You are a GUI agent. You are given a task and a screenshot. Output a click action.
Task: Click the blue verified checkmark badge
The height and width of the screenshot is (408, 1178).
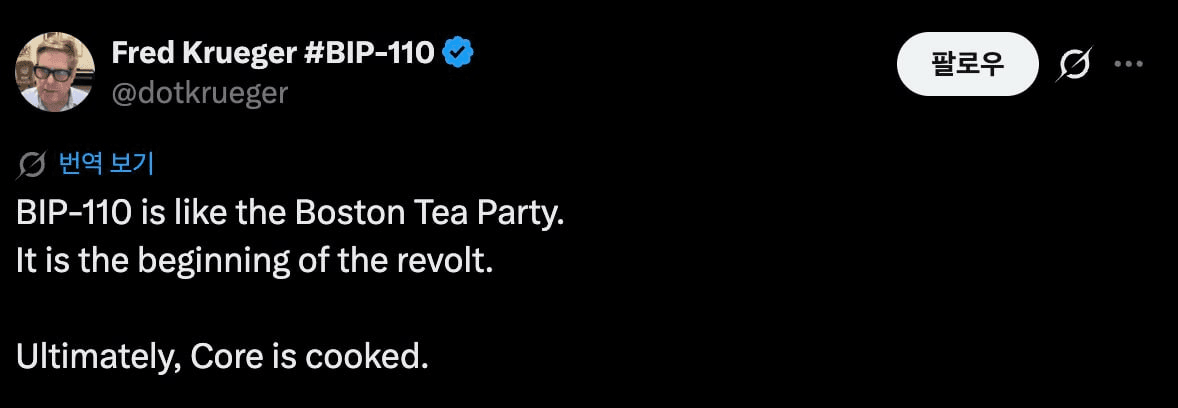458,53
